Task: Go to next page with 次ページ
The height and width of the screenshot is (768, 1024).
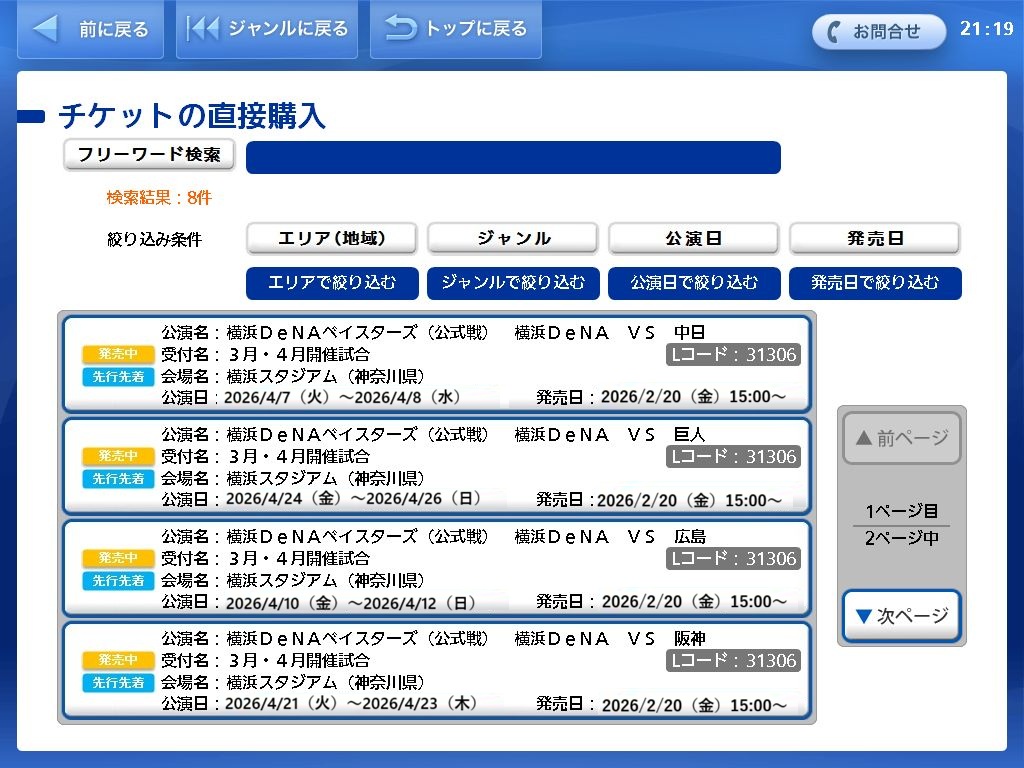Action: pyautogui.click(x=901, y=616)
